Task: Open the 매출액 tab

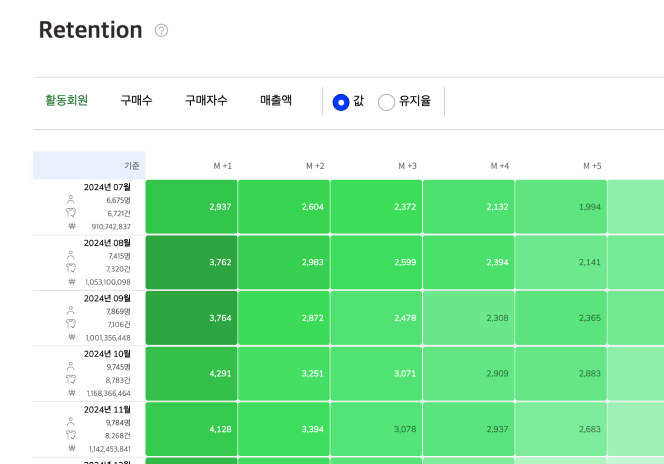Action: (276, 101)
